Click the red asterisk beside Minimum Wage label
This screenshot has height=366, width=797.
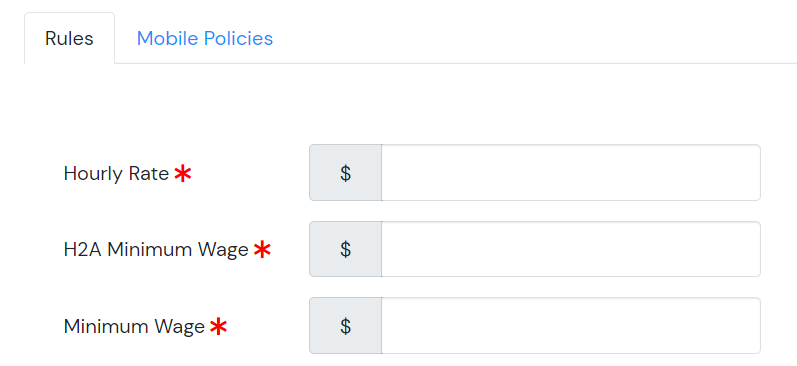coord(219,326)
